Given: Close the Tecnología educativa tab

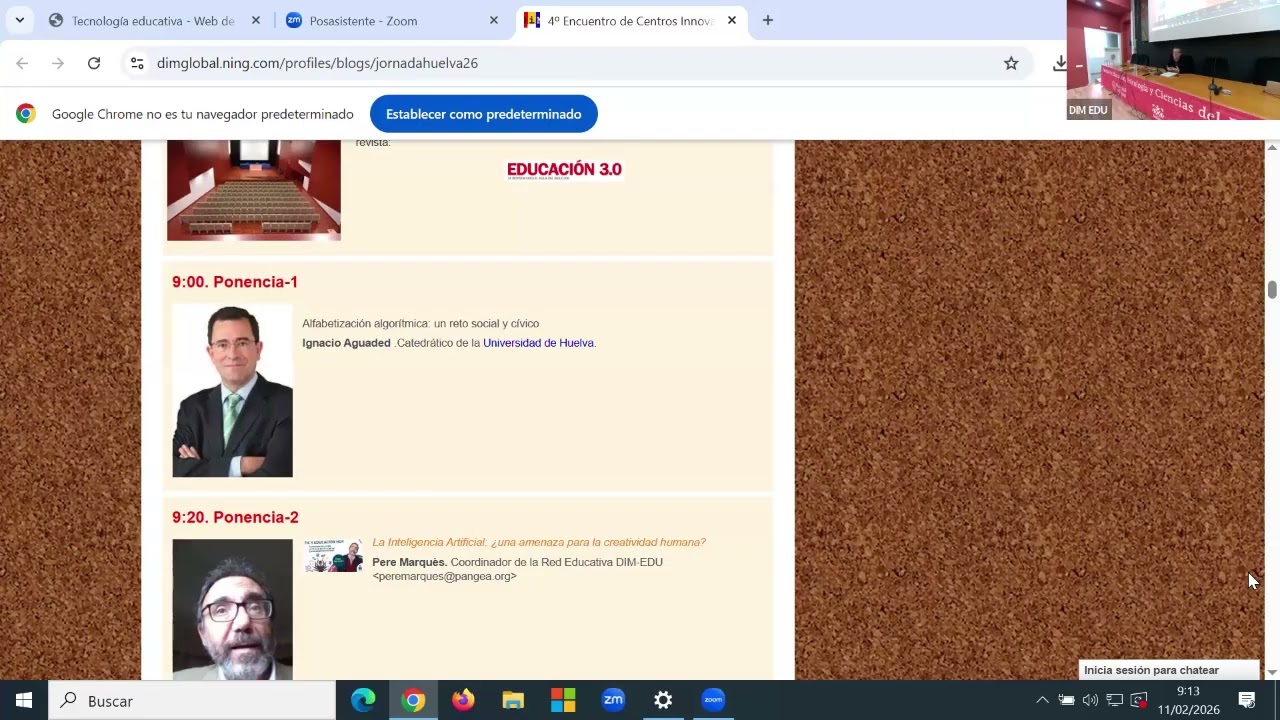Looking at the screenshot, I should [x=256, y=20].
